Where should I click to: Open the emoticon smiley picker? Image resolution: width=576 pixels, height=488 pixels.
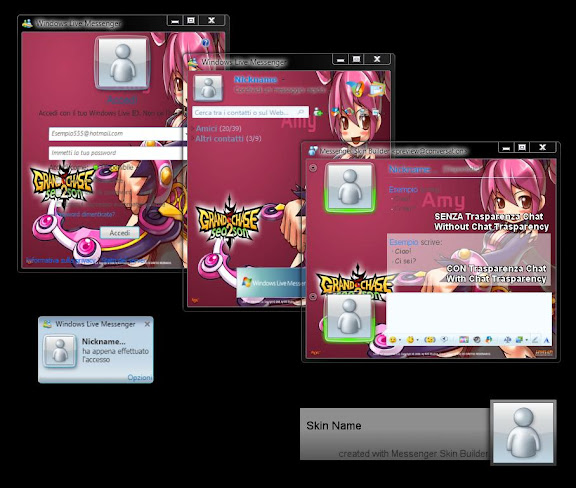(393, 340)
